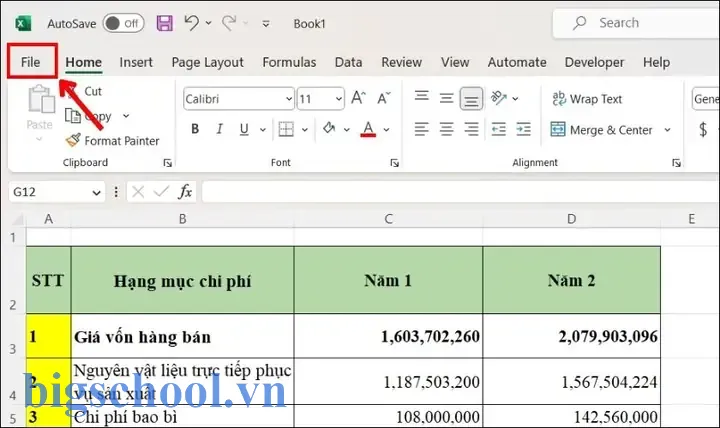Open the Review tab

pyautogui.click(x=401, y=62)
